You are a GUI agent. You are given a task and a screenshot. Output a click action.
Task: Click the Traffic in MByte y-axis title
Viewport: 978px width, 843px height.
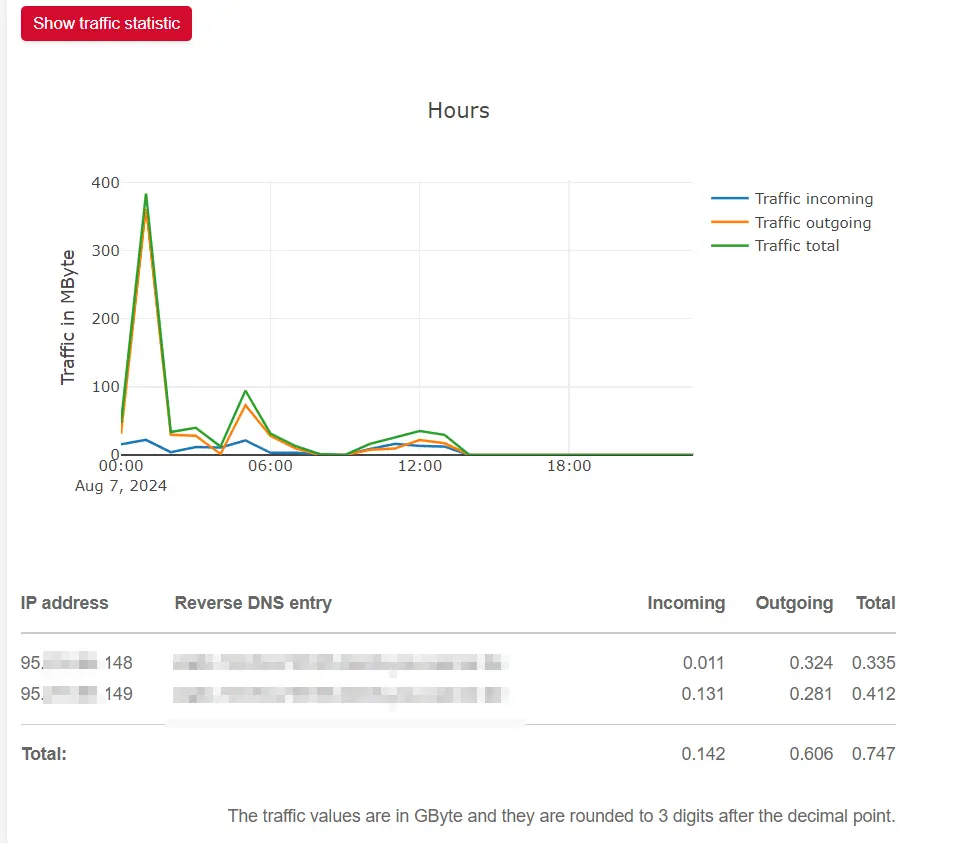point(68,318)
